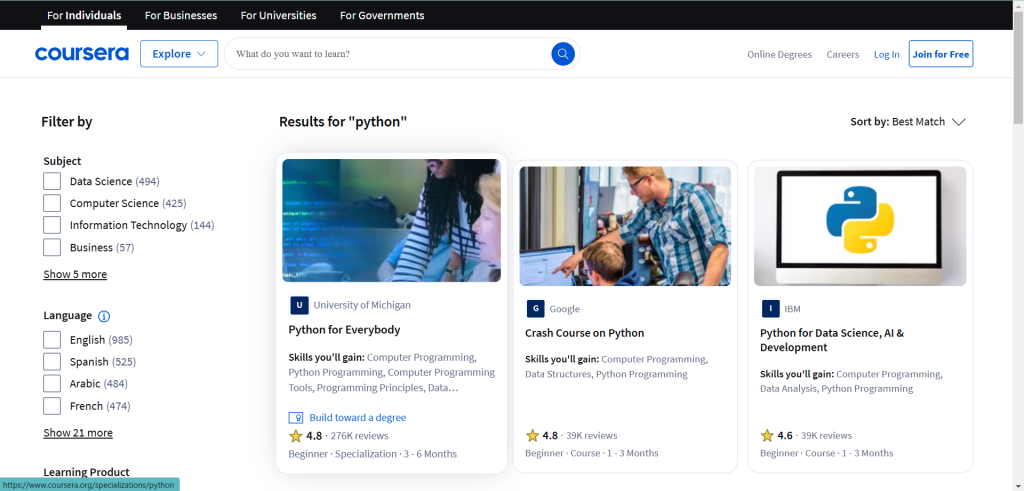This screenshot has height=491, width=1024.
Task: Click the IBM partner badge icon
Action: coord(771,309)
